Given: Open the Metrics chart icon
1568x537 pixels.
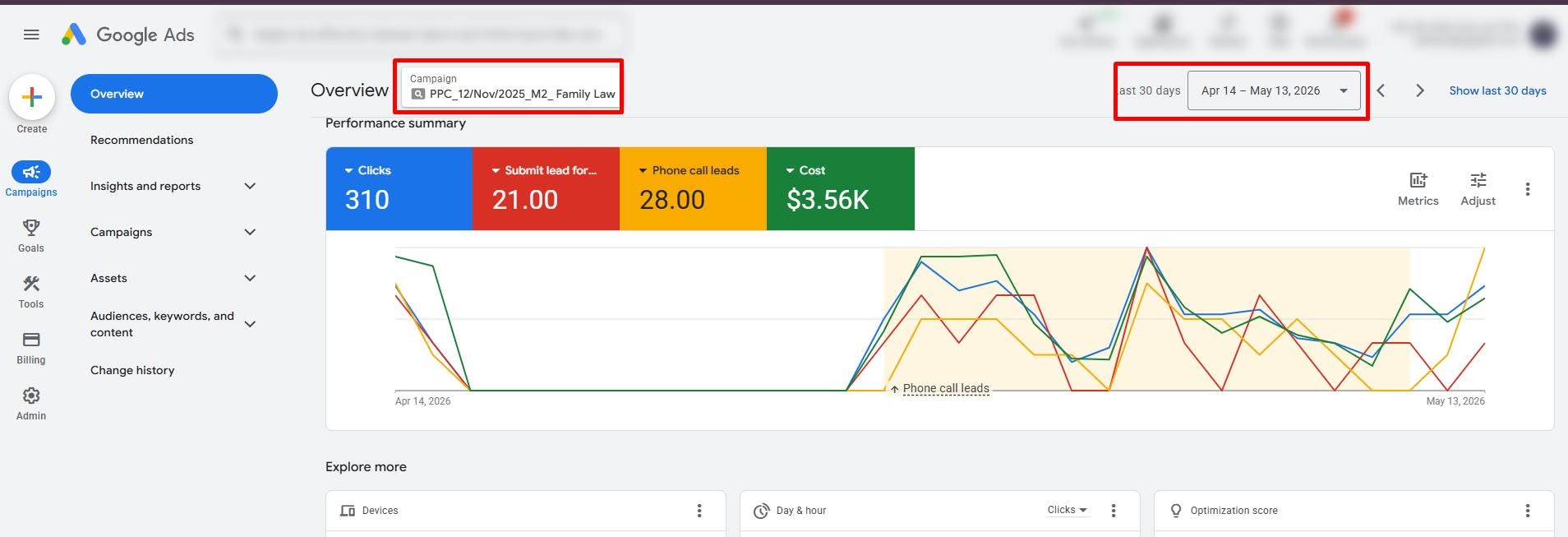Looking at the screenshot, I should click(1418, 180).
